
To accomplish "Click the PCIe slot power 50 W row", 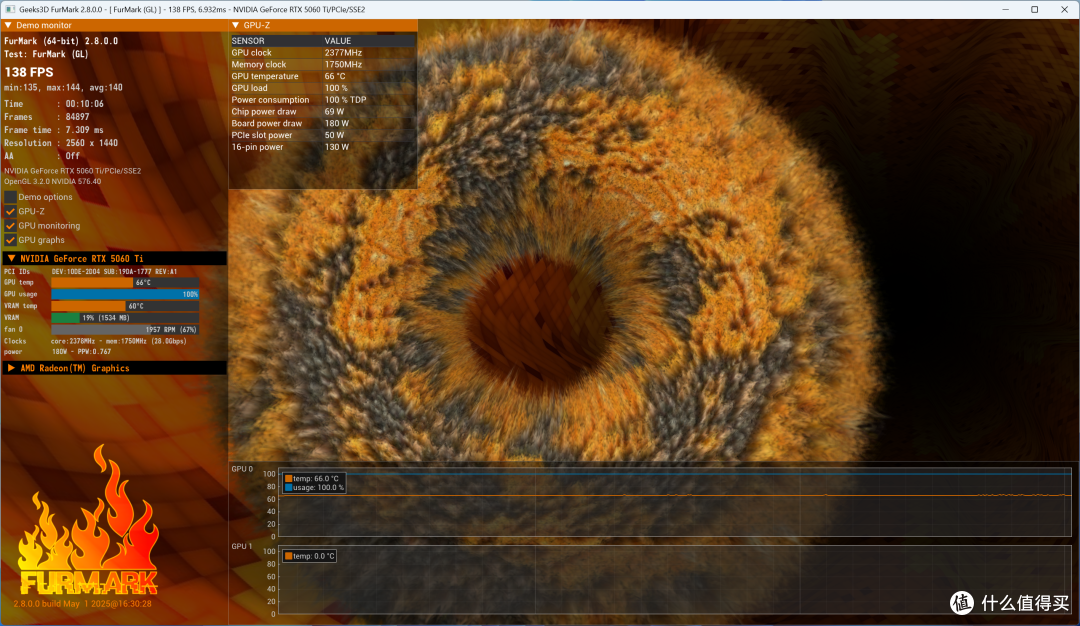I will pos(323,135).
